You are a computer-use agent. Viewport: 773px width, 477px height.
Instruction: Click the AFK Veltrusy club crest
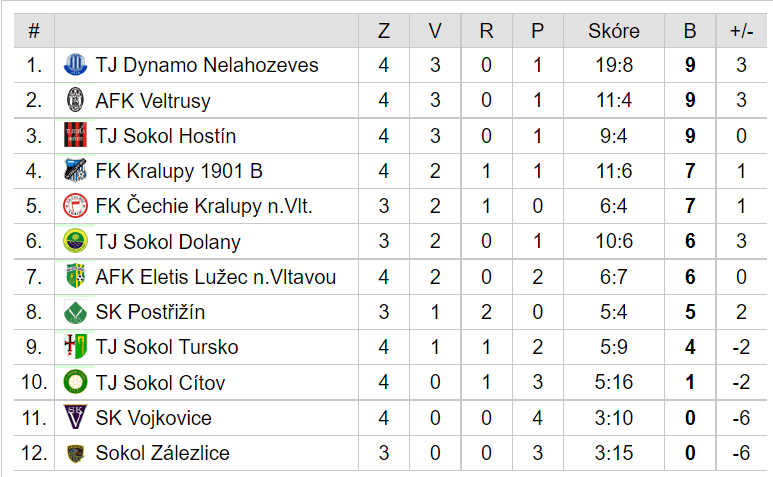[x=75, y=100]
